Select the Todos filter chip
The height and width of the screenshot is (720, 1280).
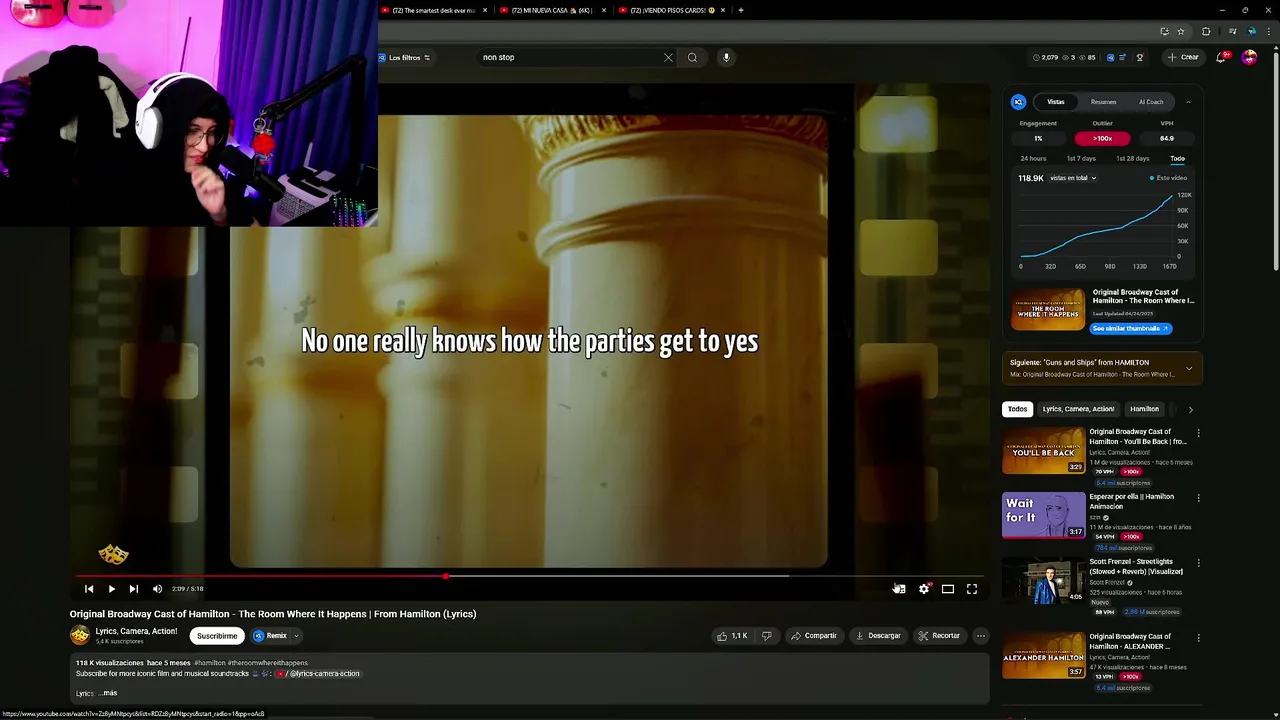[1017, 409]
